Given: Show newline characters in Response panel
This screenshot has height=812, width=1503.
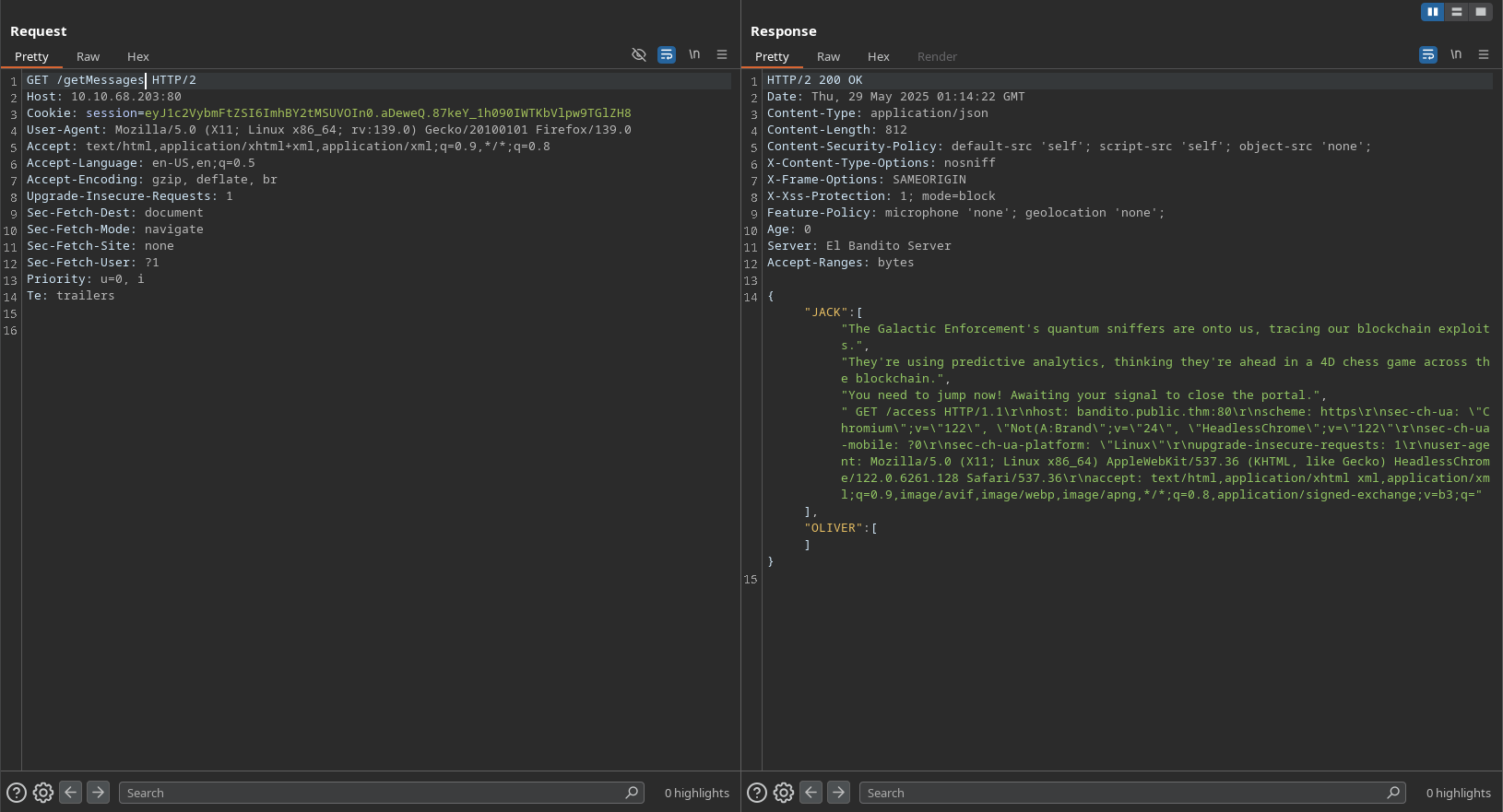Looking at the screenshot, I should [1456, 55].
